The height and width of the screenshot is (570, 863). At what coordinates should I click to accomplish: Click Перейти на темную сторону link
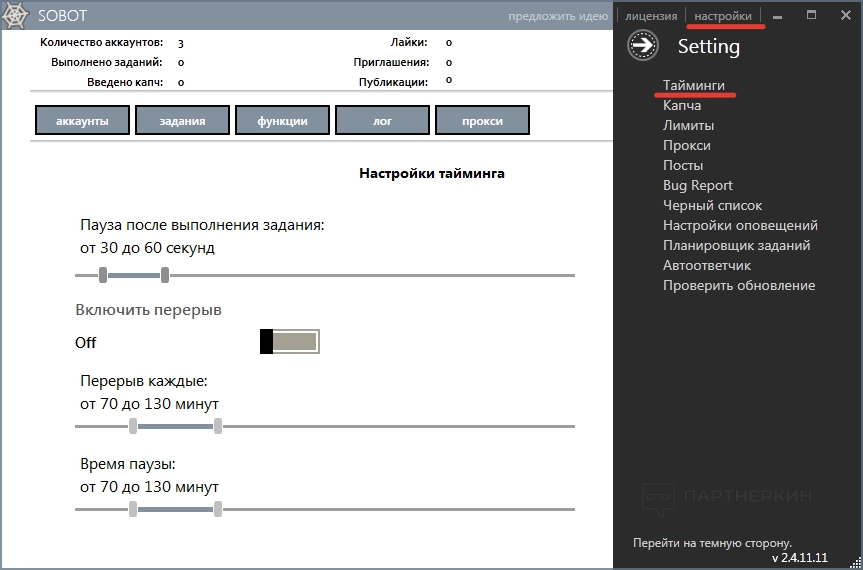click(x=712, y=542)
